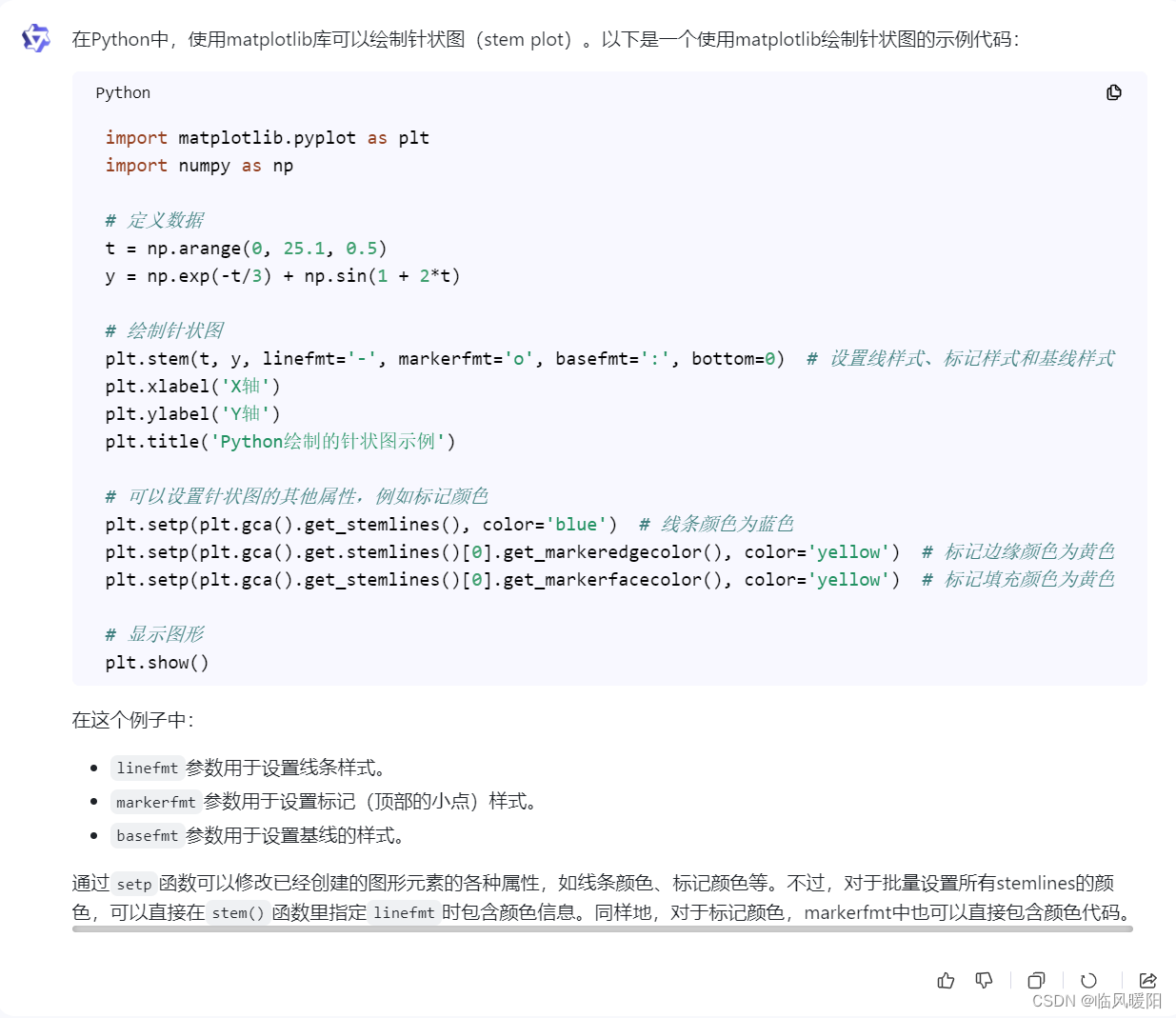Click the 'basefmt' bullet item
1176x1018 pixels.
258,835
